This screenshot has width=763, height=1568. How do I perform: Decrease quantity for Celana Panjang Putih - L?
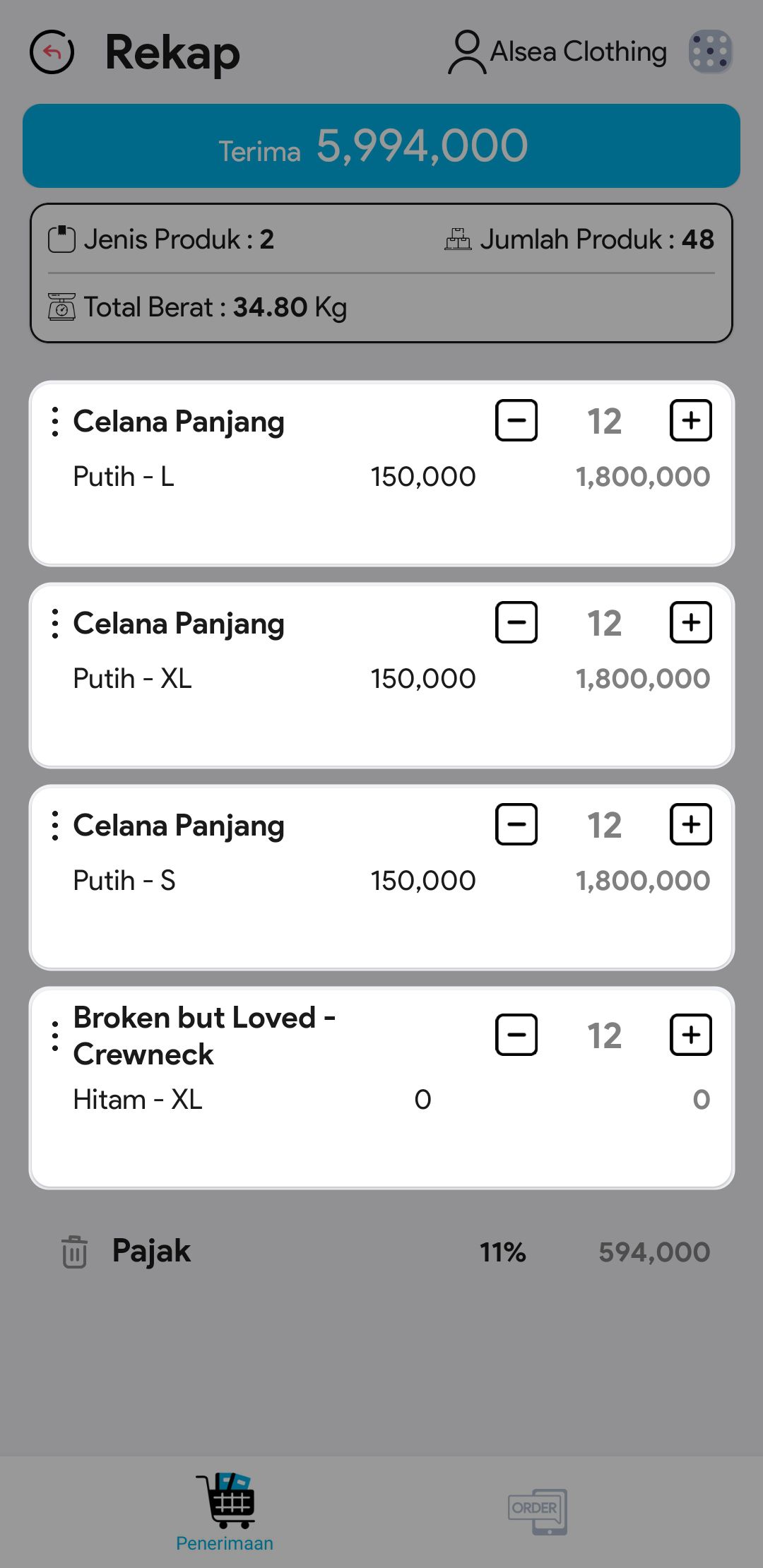point(516,420)
